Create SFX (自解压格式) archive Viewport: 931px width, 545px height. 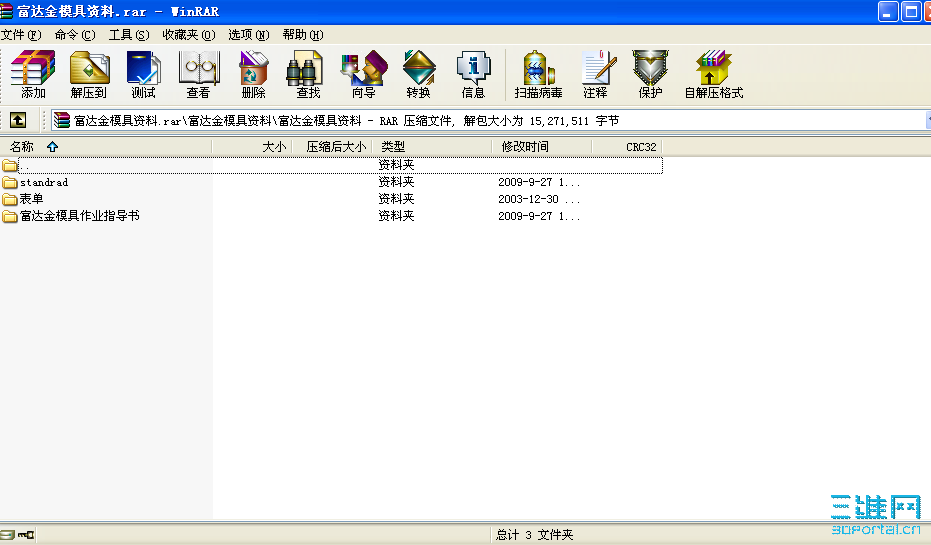(714, 74)
